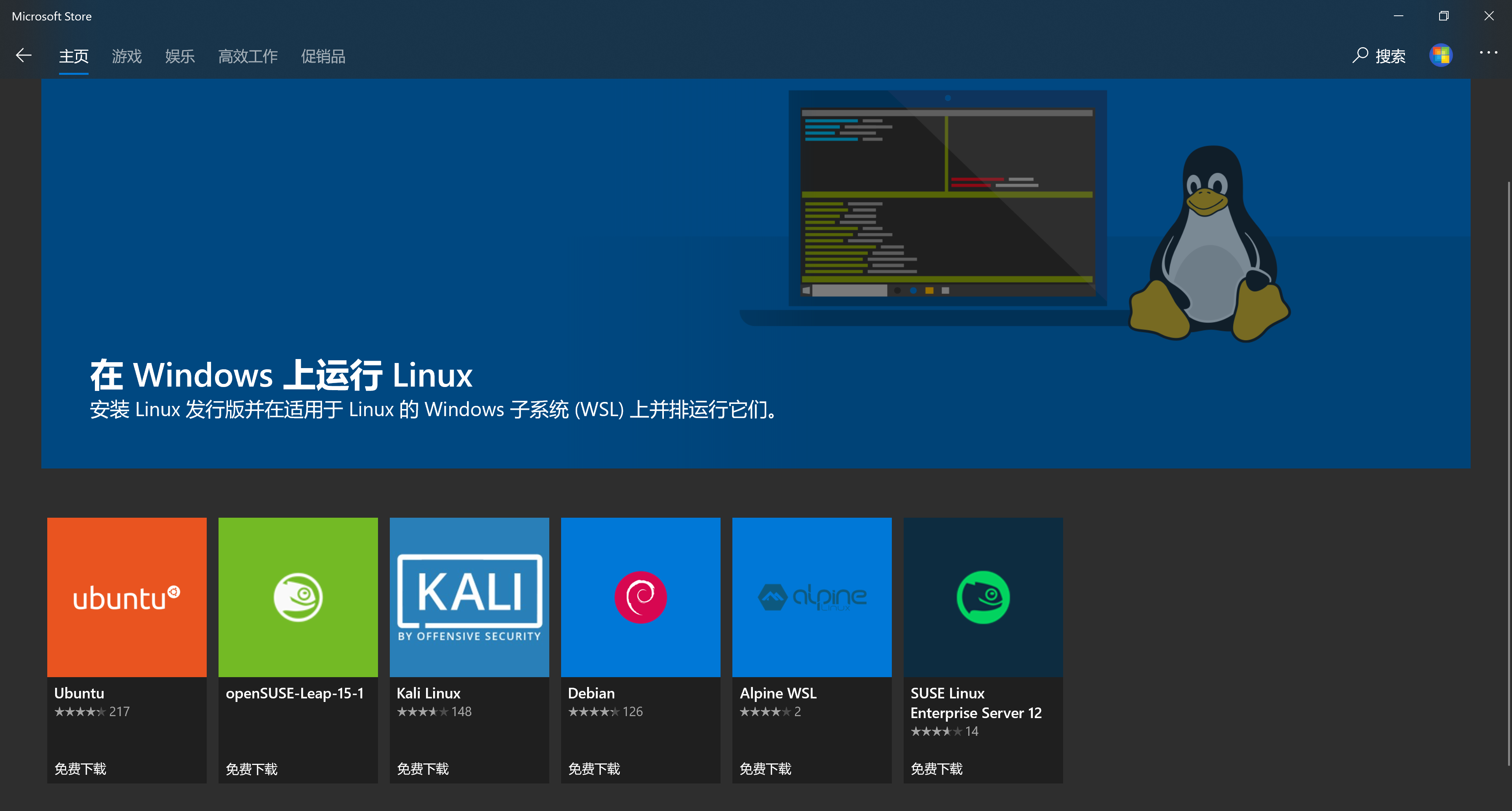Switch to the 主页 tab
The height and width of the screenshot is (811, 1512).
73,56
